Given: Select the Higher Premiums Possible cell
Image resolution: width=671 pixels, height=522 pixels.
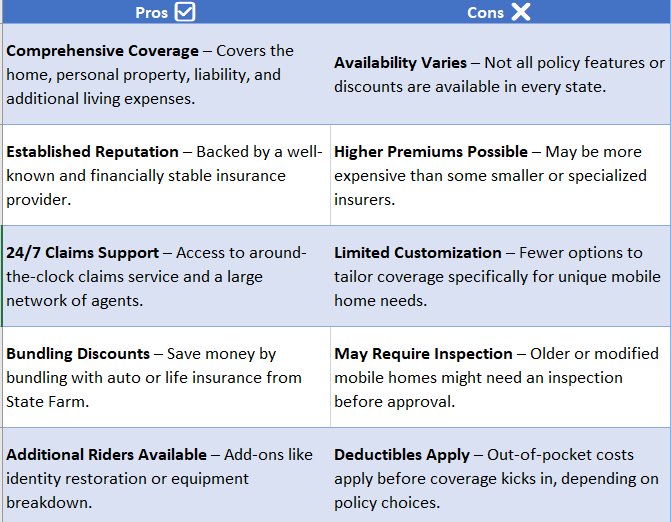Looking at the screenshot, I should (x=500, y=175).
